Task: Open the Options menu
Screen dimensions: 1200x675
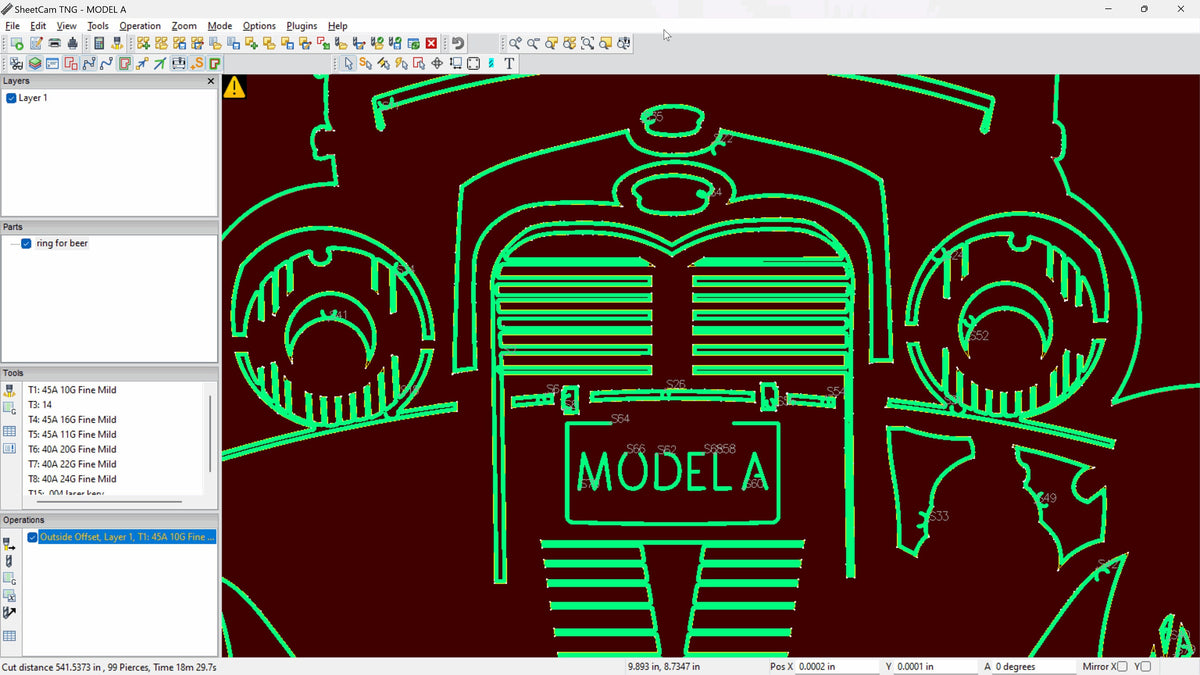Action: point(259,26)
